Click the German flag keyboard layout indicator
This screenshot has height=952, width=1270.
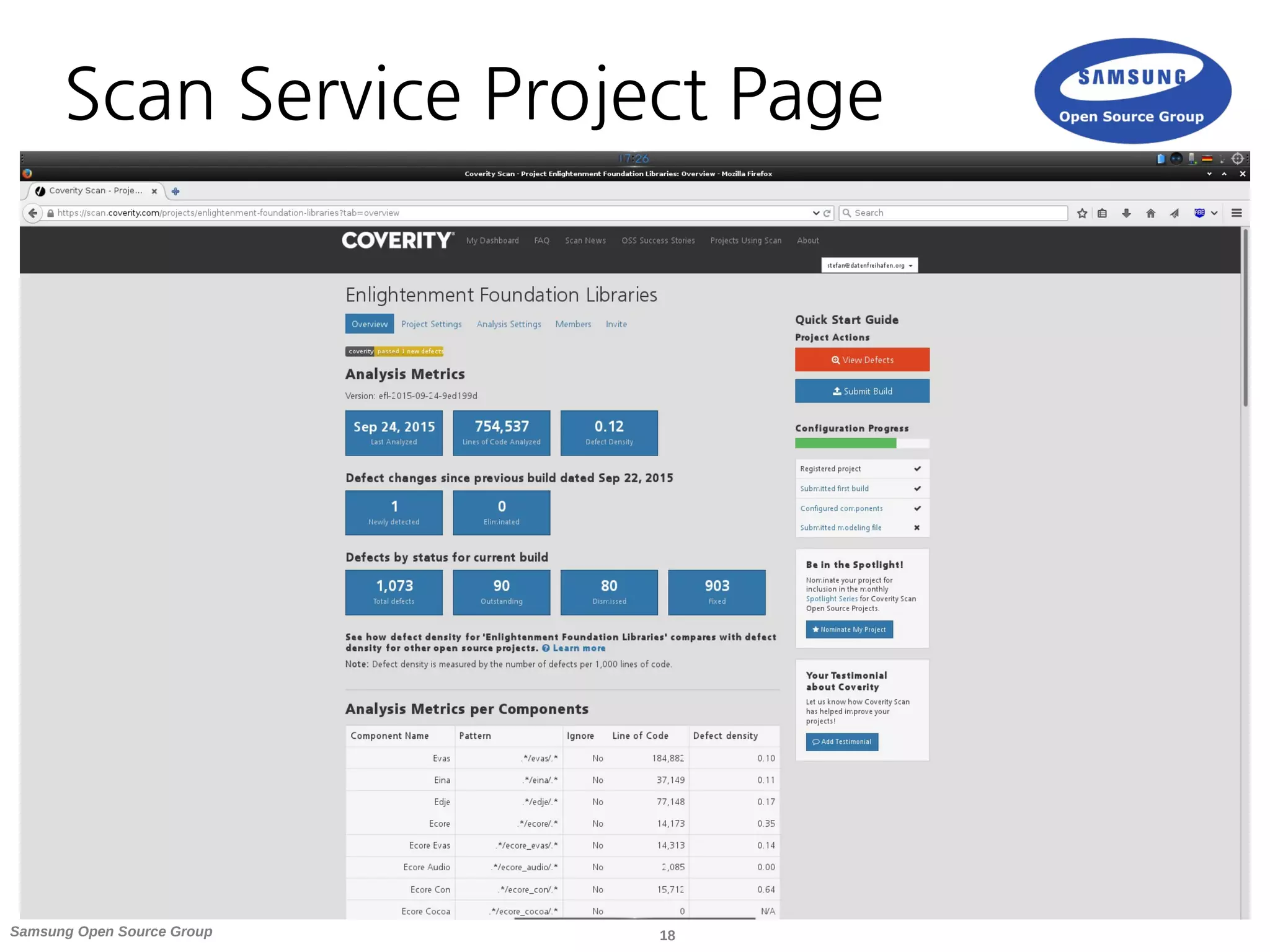1207,159
